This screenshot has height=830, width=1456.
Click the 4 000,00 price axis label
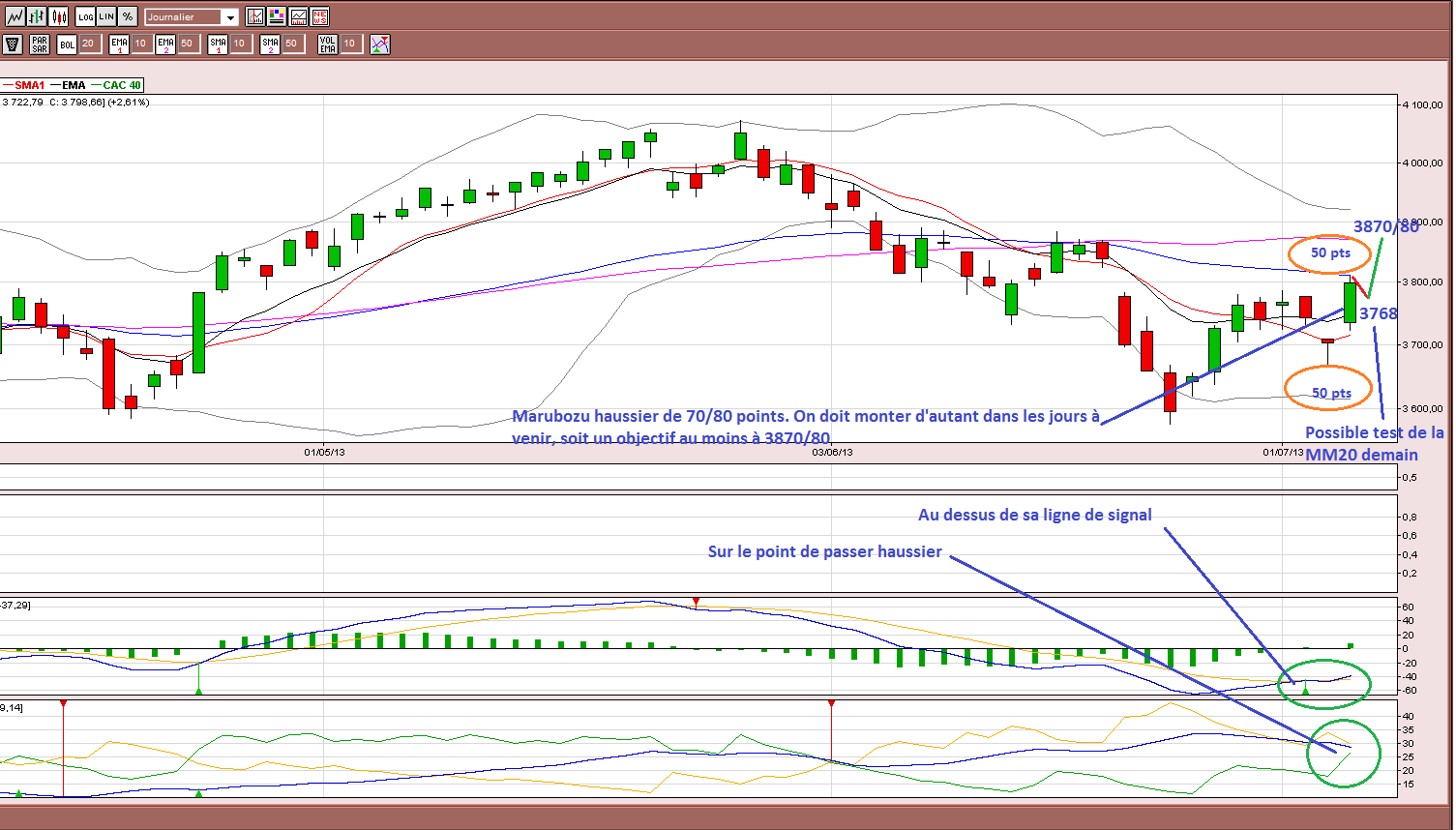(1423, 163)
